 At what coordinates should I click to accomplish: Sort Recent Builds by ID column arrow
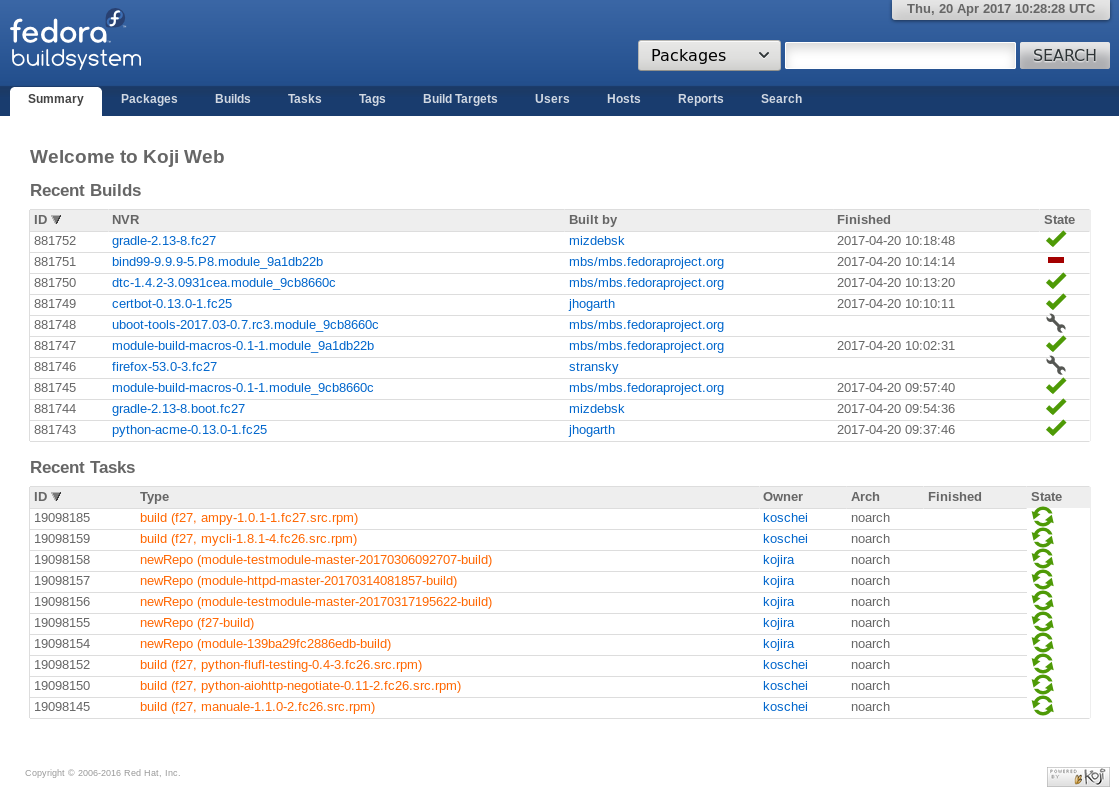tap(57, 220)
